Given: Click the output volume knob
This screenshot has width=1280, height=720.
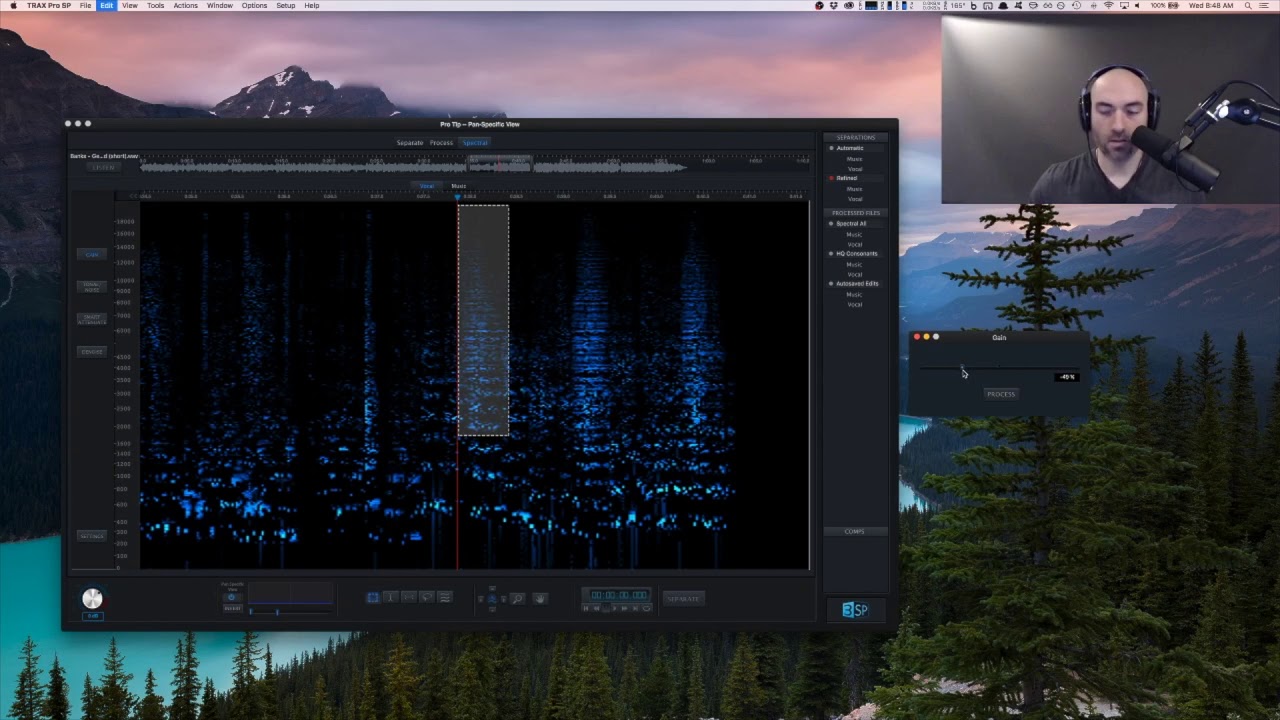Looking at the screenshot, I should point(92,598).
